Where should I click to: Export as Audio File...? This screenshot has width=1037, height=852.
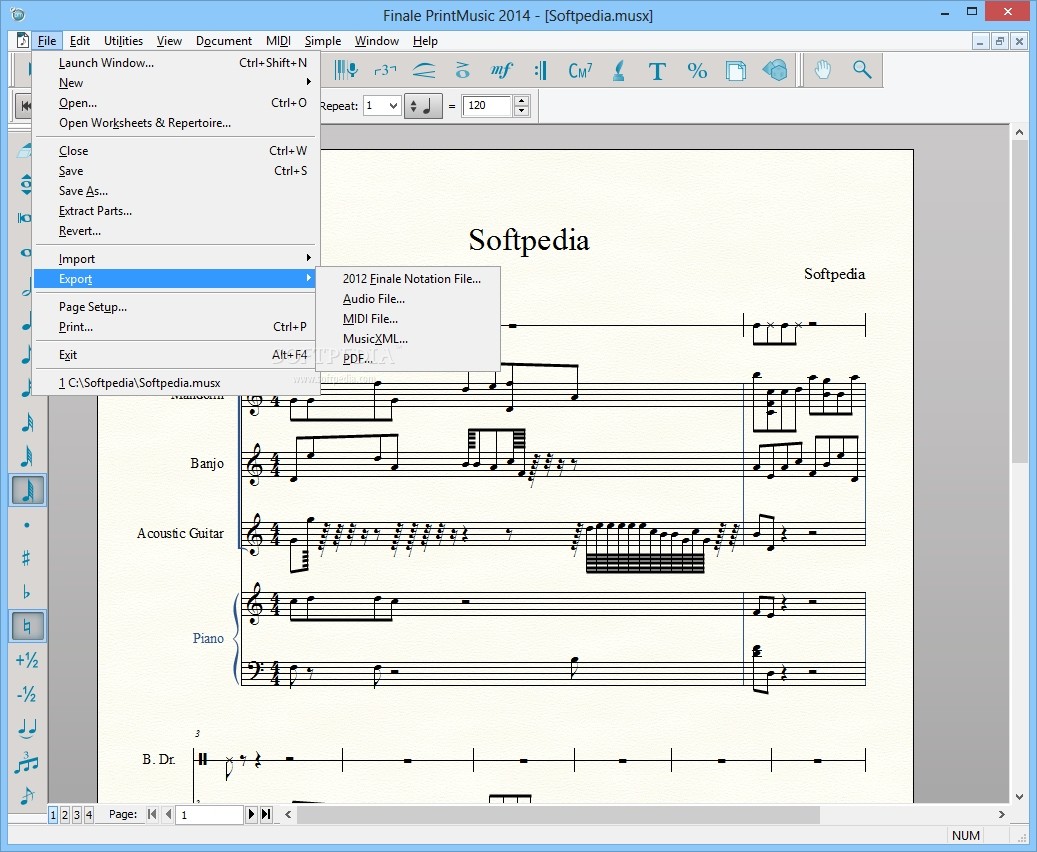pos(408,298)
